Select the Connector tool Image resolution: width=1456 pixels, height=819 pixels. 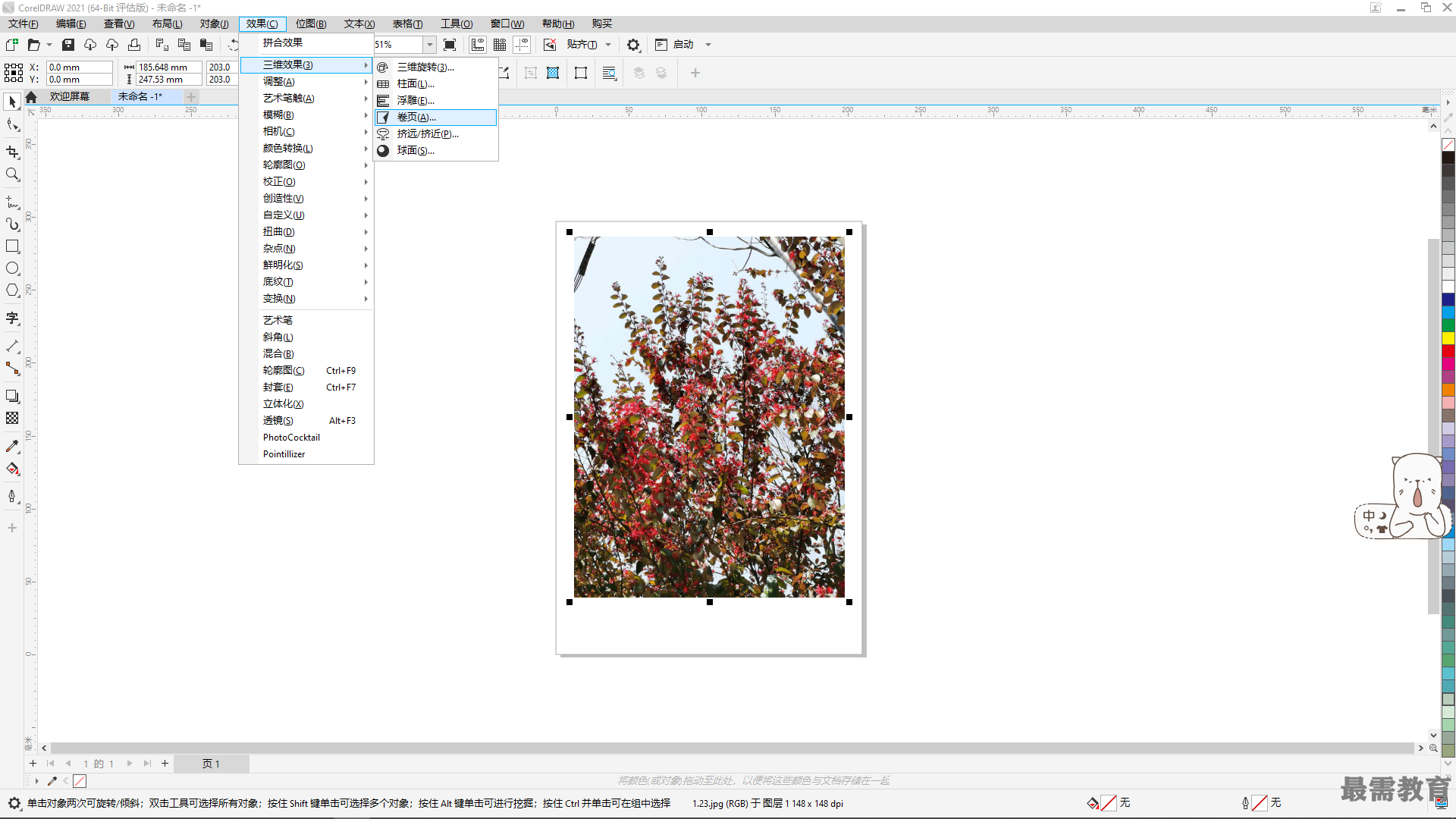(x=12, y=369)
